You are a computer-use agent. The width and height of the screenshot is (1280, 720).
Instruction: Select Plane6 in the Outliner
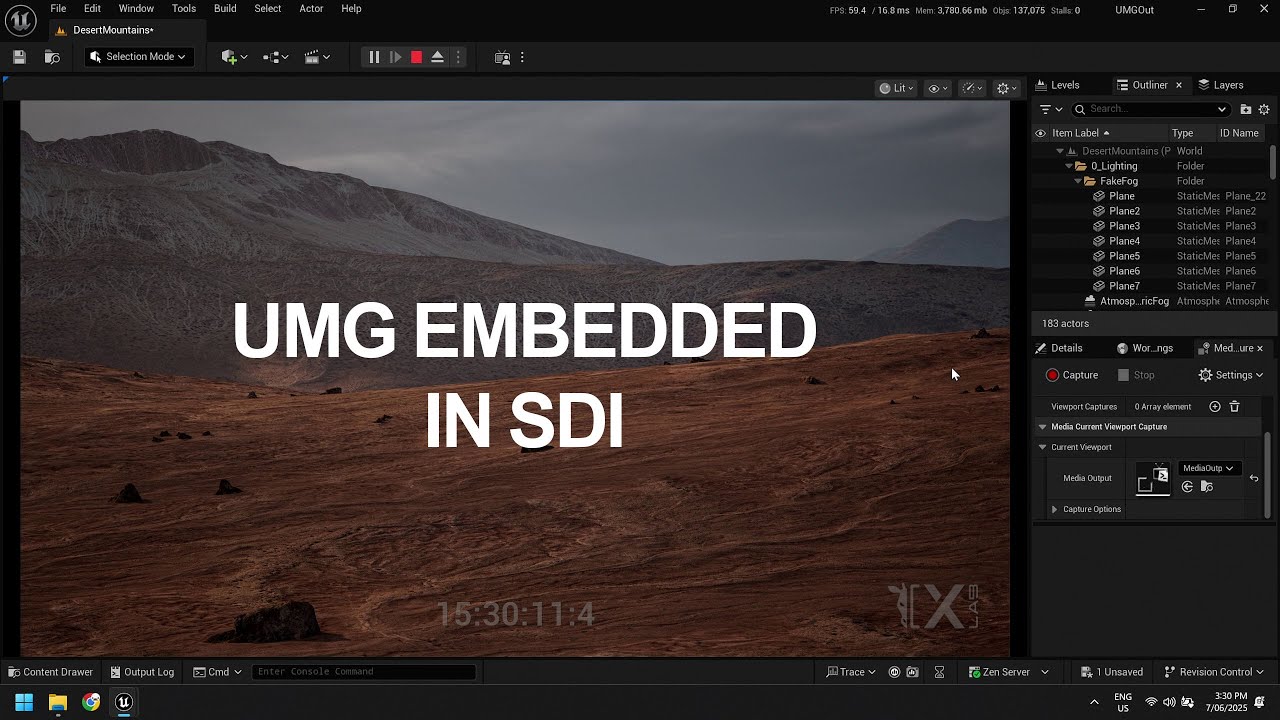(x=1124, y=271)
